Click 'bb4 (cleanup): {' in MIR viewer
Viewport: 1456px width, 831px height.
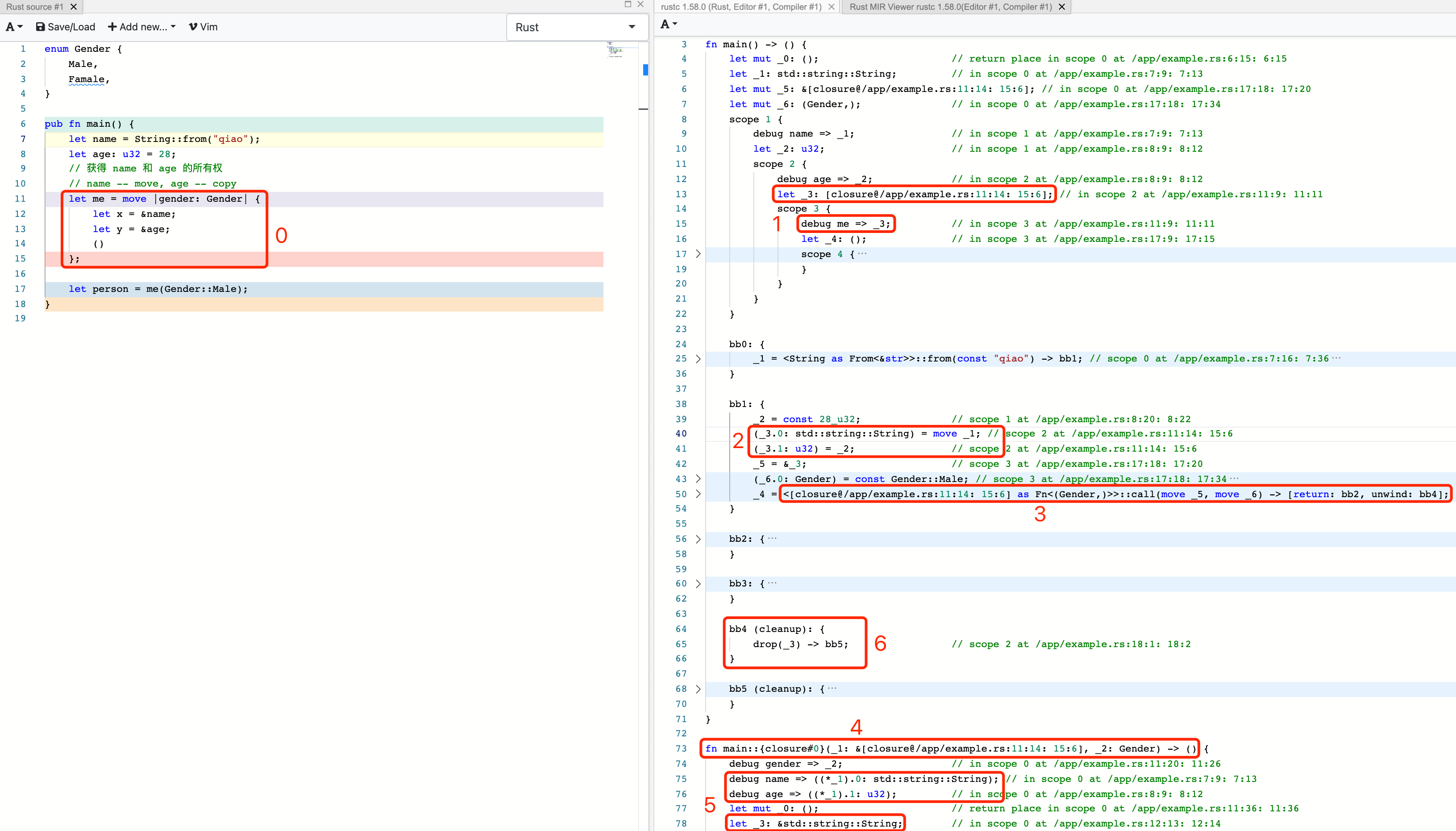coord(777,629)
